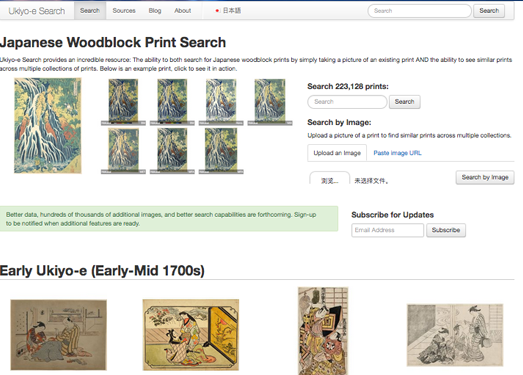Click the 浏览 file browse button

click(x=330, y=179)
